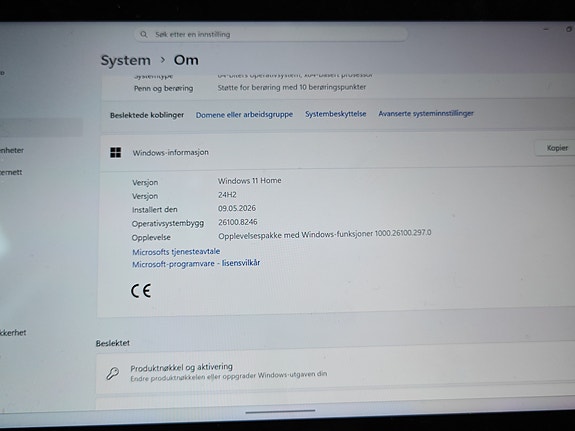Go back to System via the breadcrumb
The width and height of the screenshot is (575, 431).
126,60
